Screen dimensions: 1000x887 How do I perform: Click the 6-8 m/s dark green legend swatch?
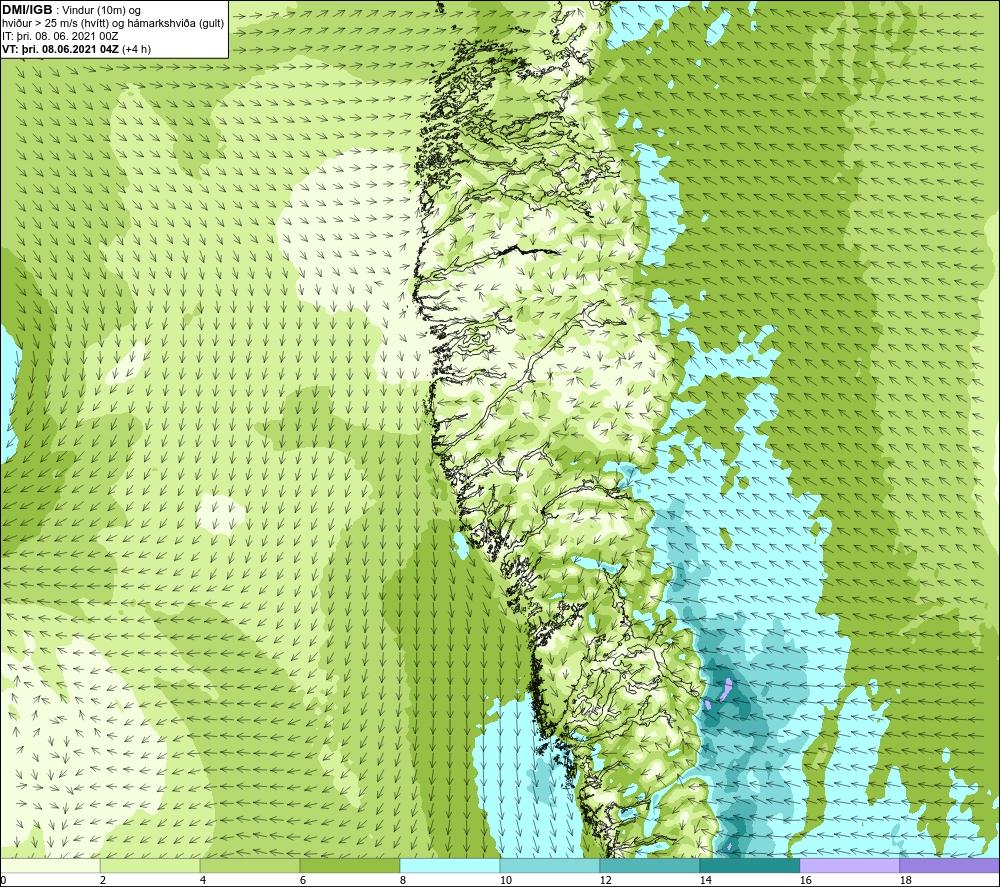(349, 865)
